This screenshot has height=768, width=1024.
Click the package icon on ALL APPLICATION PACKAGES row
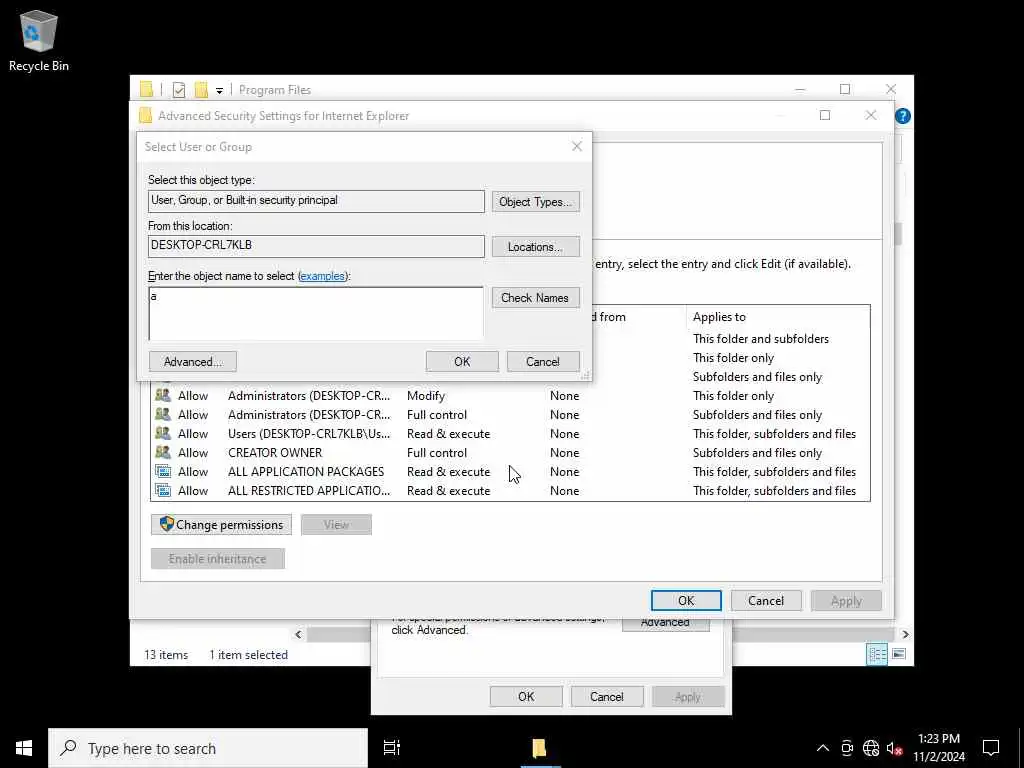tap(163, 471)
